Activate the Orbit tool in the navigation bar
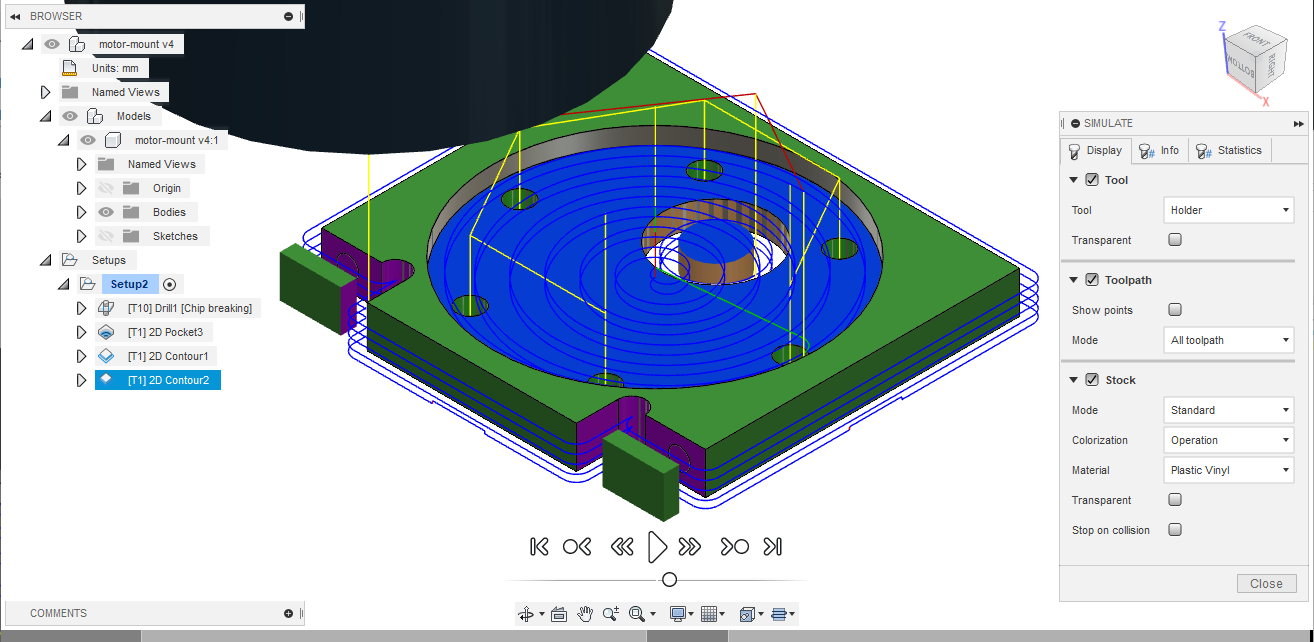Screen dimensions: 1314x642 (527, 613)
